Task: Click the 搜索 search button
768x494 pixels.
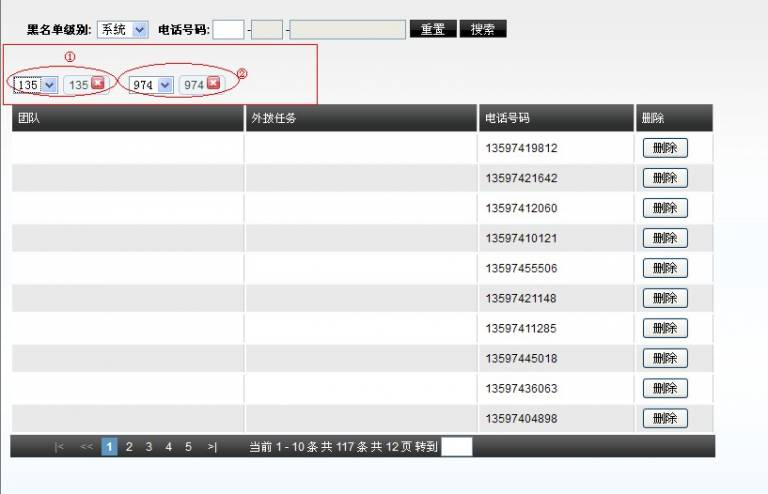Action: point(483,30)
